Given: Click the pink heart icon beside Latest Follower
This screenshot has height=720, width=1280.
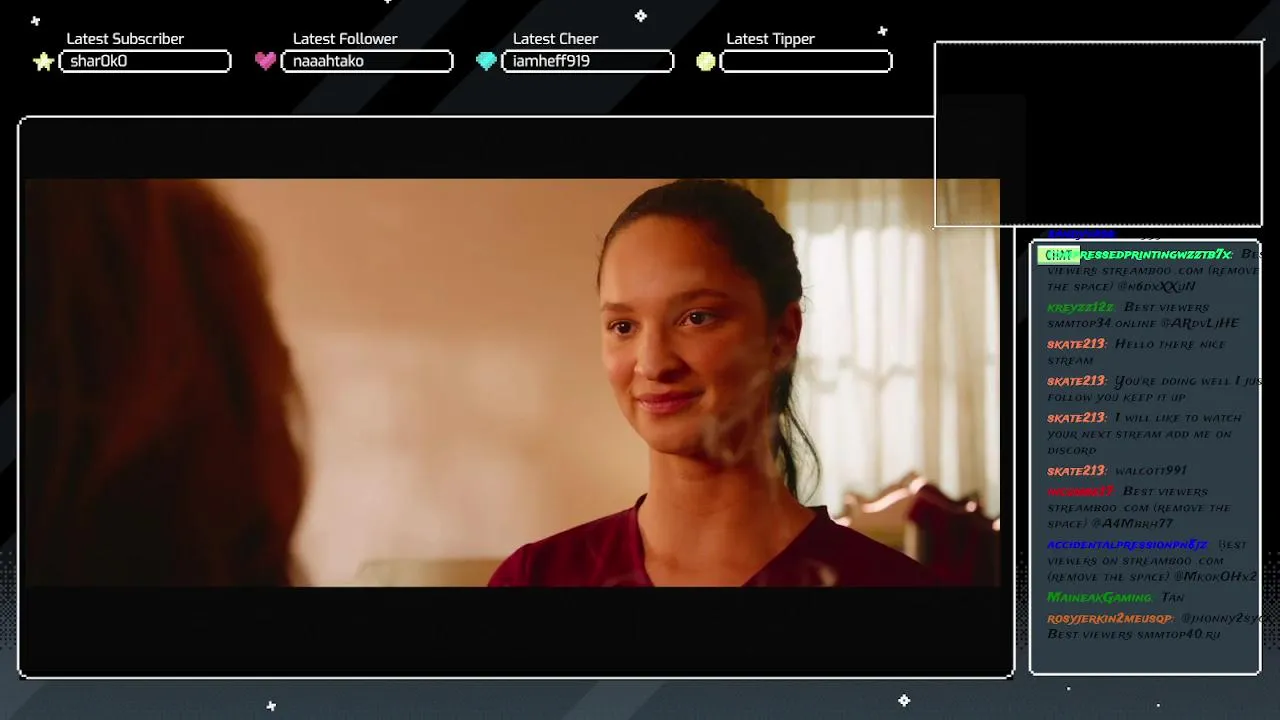Looking at the screenshot, I should click(265, 61).
